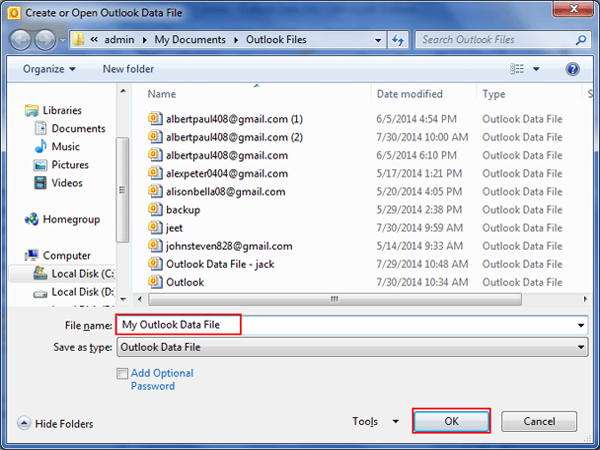Sort by Date modified column header
600x450 pixels.
[x=409, y=94]
